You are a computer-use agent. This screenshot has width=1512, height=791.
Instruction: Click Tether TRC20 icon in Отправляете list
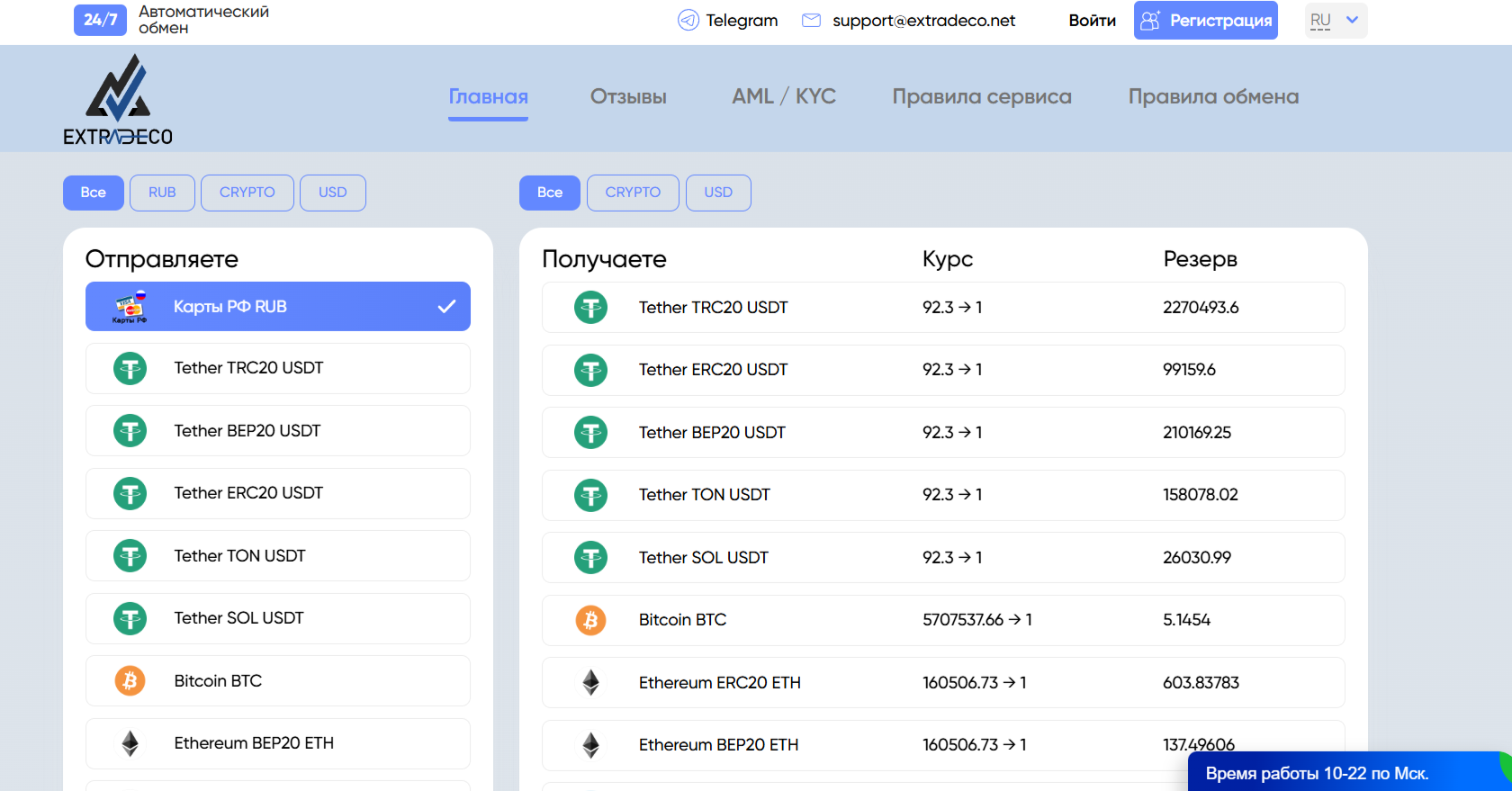coord(130,368)
